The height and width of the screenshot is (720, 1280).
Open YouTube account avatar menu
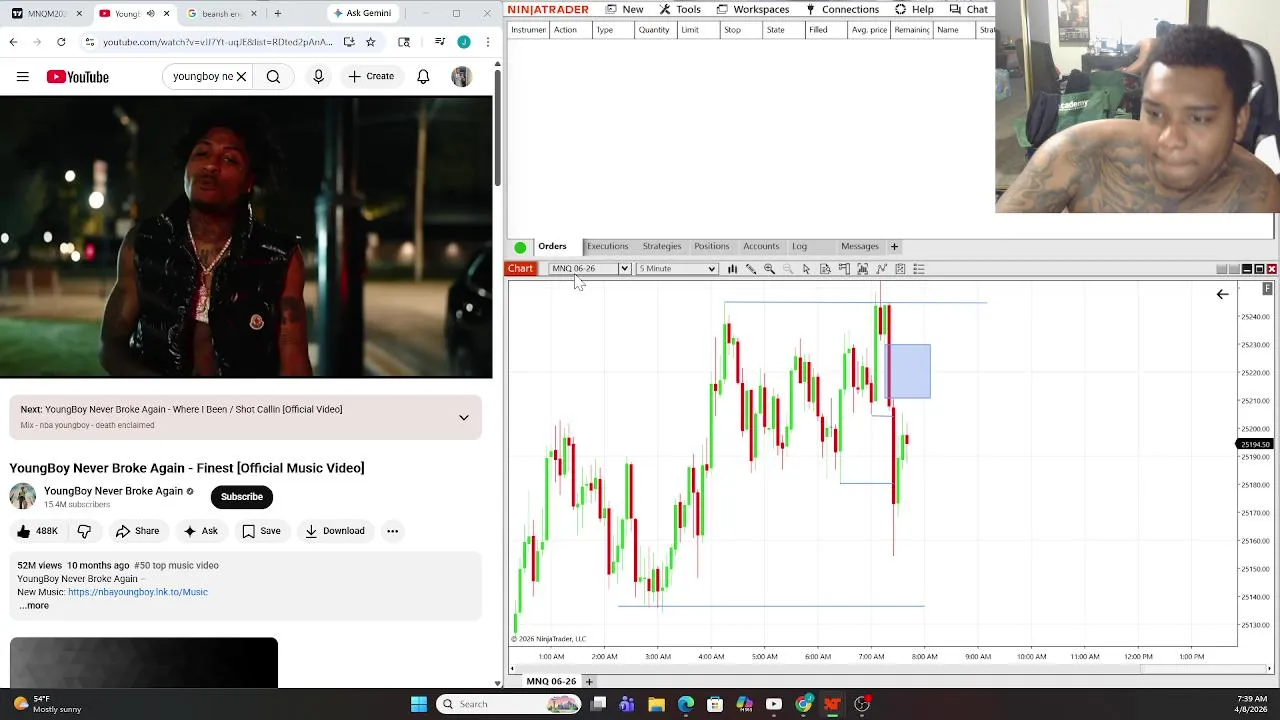[x=461, y=77]
